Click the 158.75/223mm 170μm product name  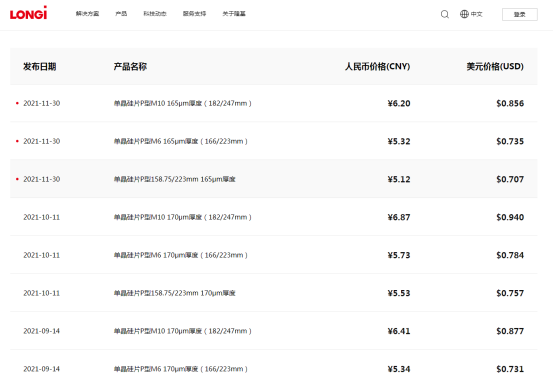coord(175,293)
